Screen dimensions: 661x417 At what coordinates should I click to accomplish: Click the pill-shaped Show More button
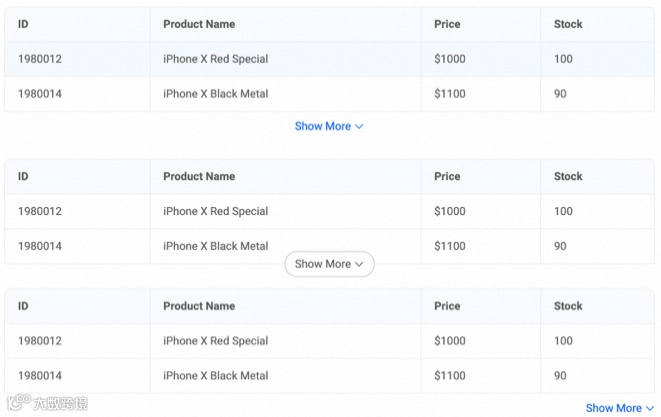pyautogui.click(x=329, y=264)
